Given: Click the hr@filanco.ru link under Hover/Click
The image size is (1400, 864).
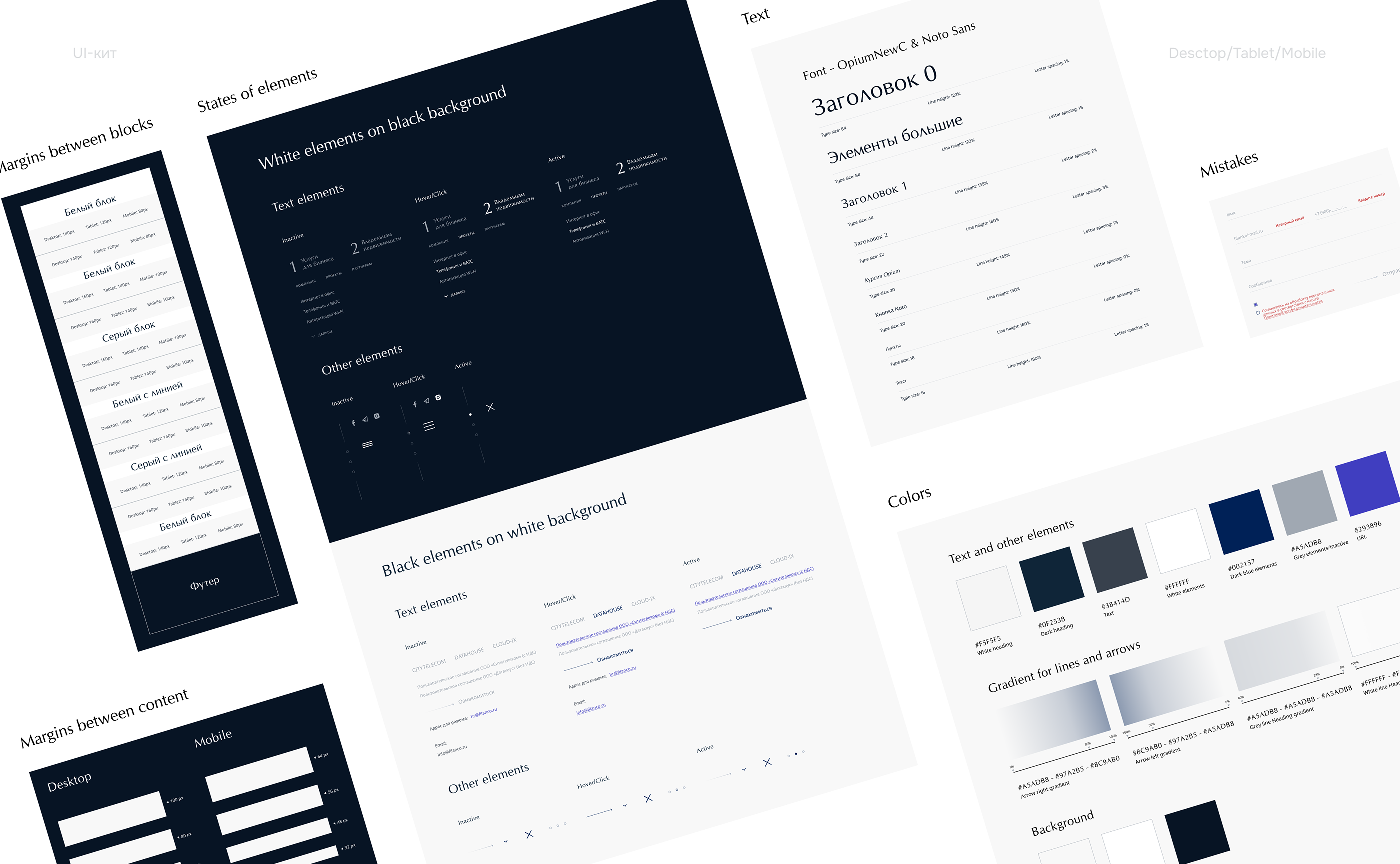Looking at the screenshot, I should pyautogui.click(x=622, y=672).
